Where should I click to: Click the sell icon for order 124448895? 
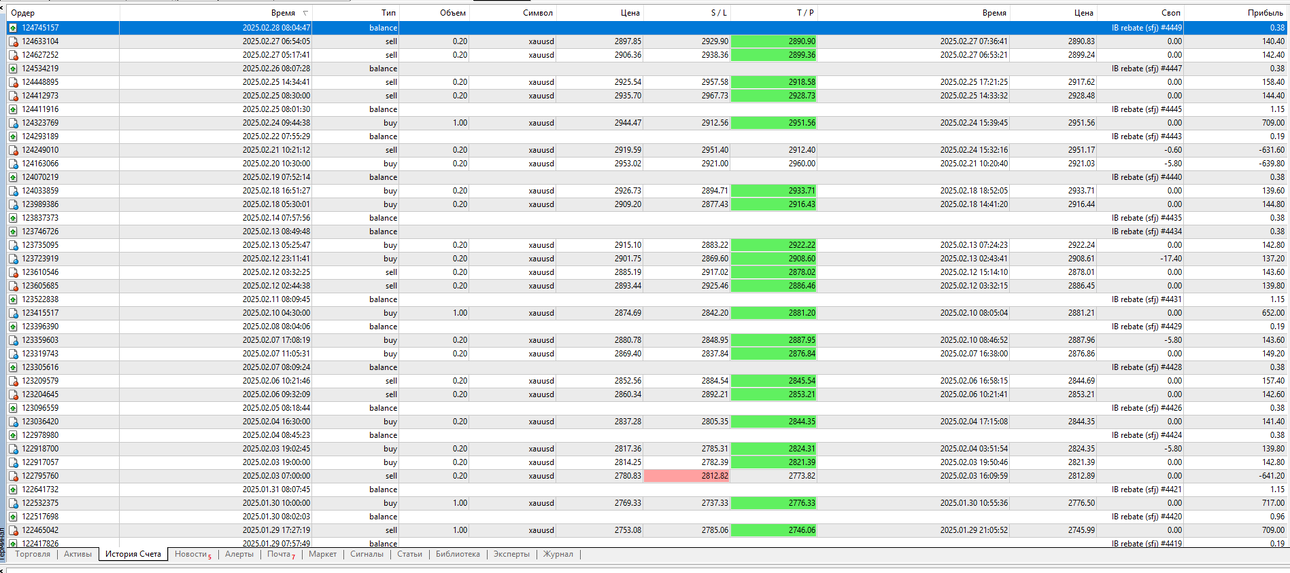point(13,82)
